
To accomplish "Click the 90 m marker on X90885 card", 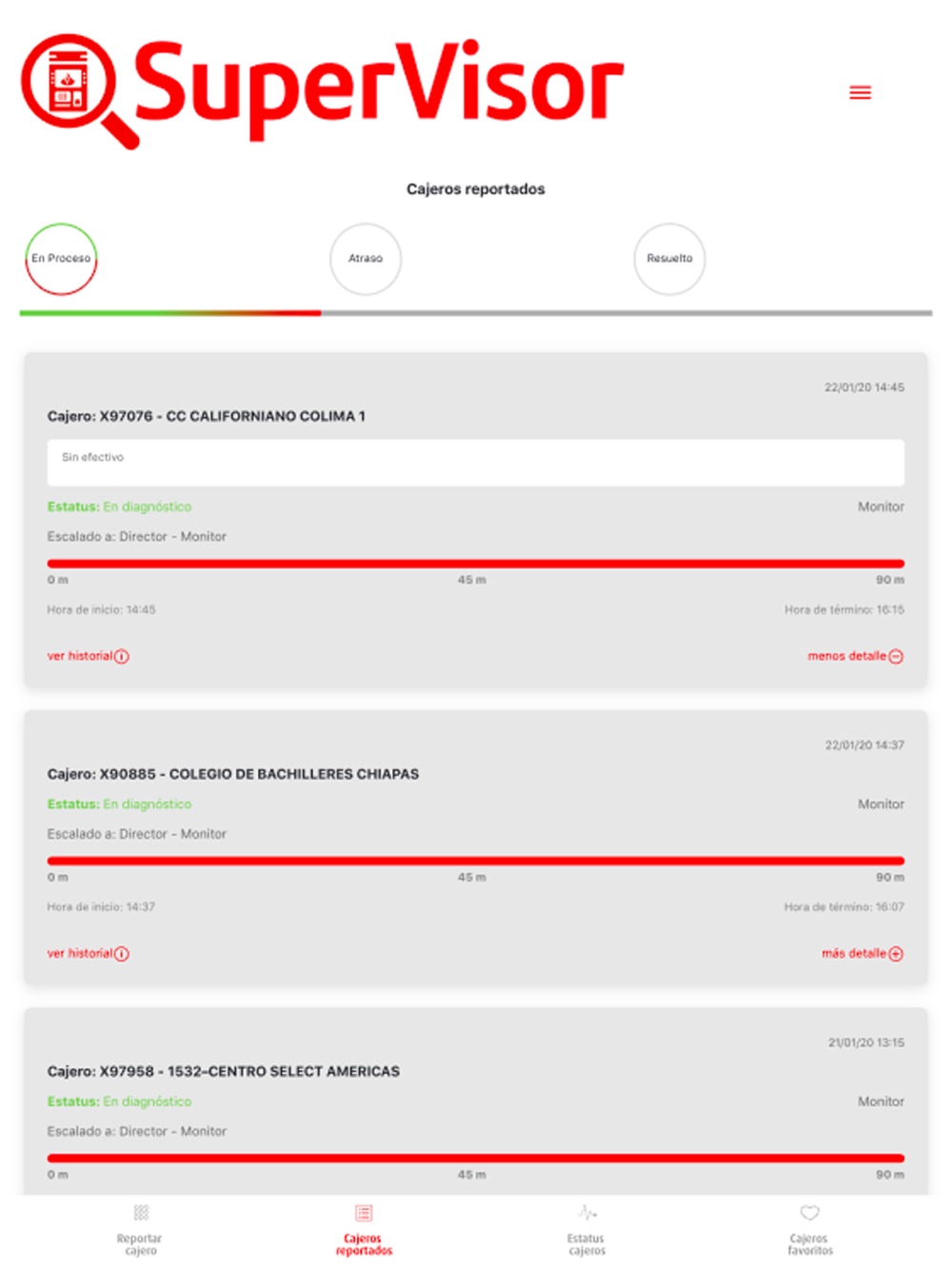I will coord(890,877).
